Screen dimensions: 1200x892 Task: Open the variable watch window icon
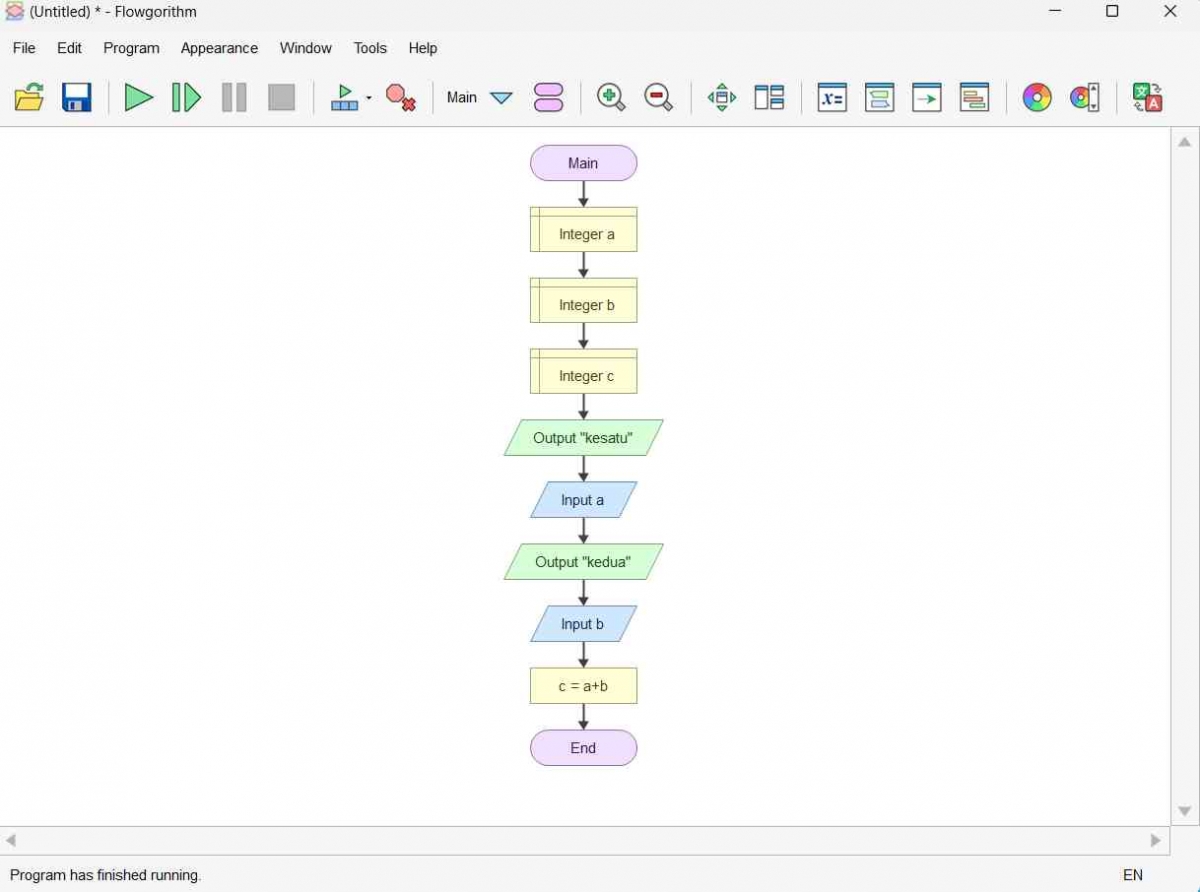coord(832,97)
